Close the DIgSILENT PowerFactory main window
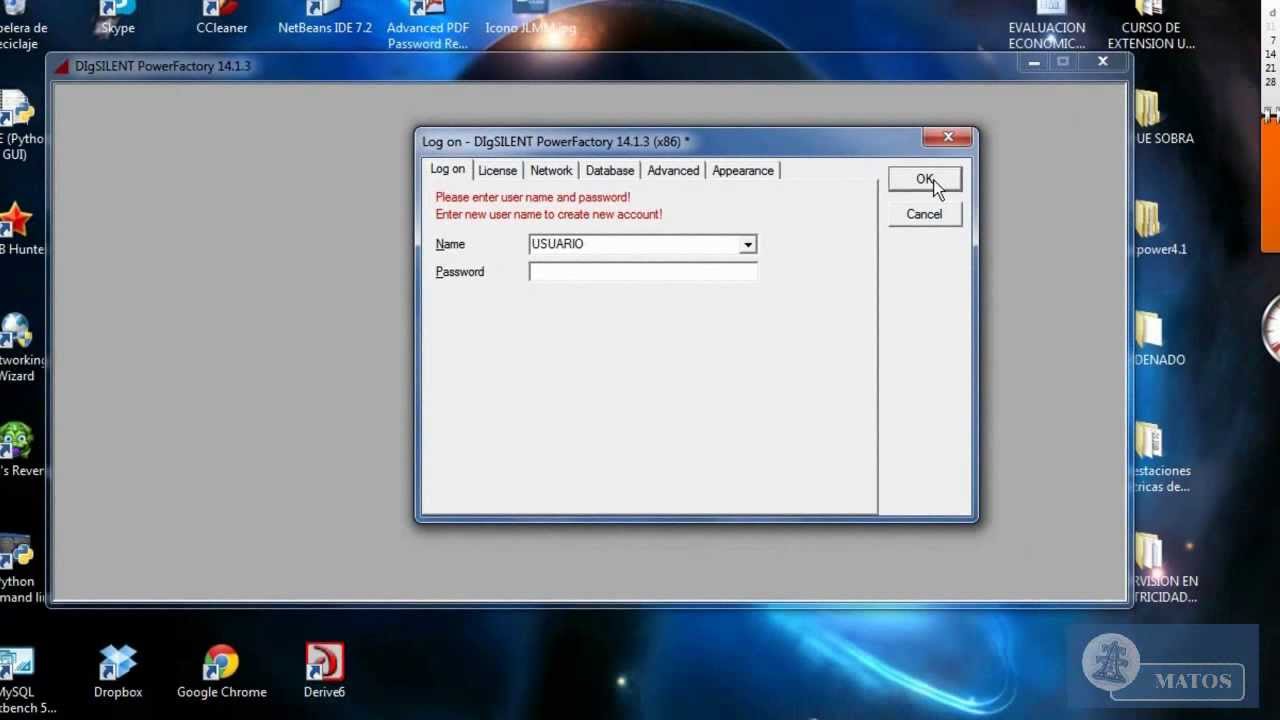The image size is (1280, 720). tap(1102, 62)
